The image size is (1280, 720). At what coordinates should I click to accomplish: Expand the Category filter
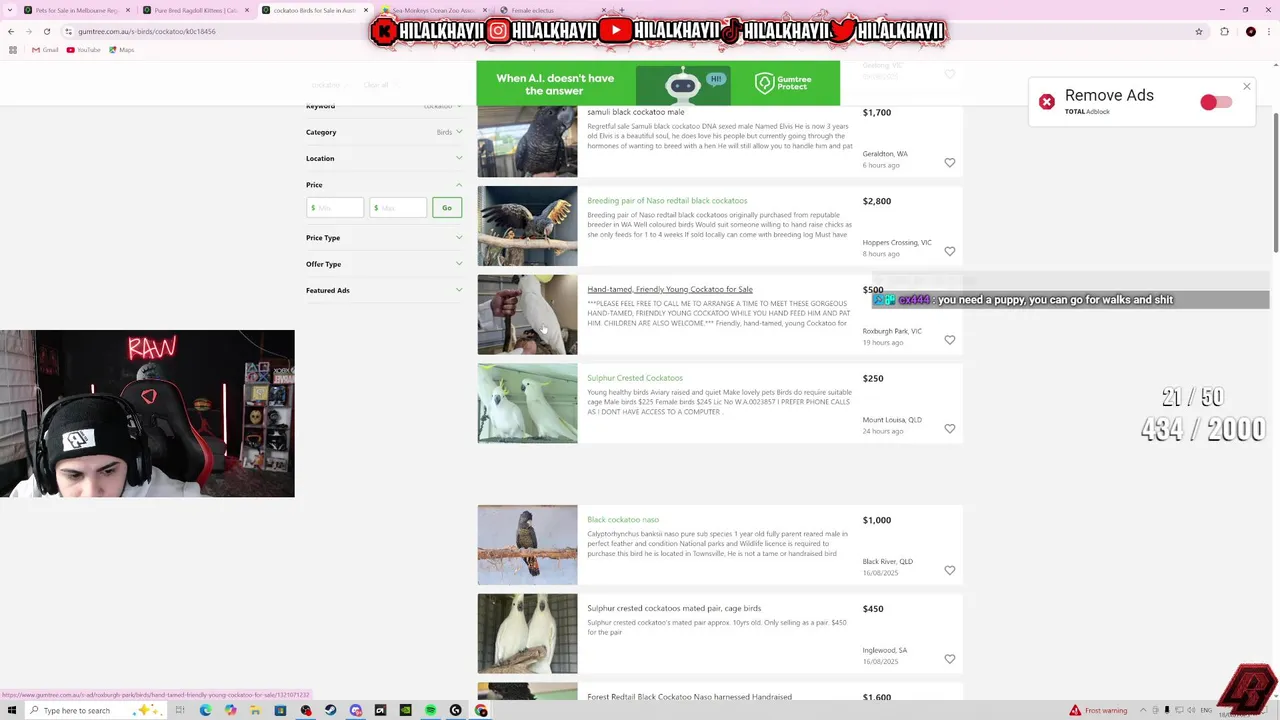point(384,132)
